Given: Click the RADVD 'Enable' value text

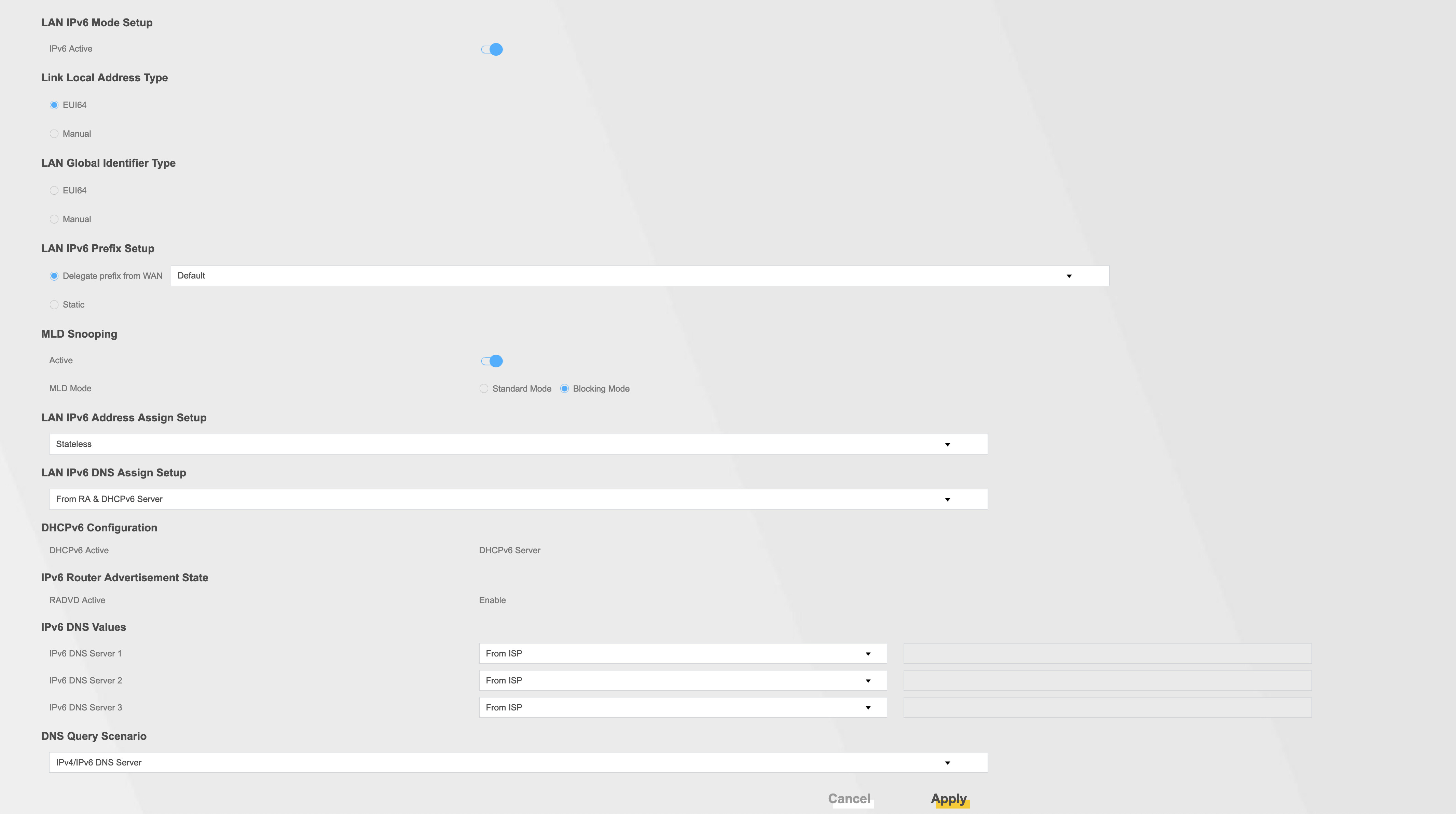Looking at the screenshot, I should point(492,600).
